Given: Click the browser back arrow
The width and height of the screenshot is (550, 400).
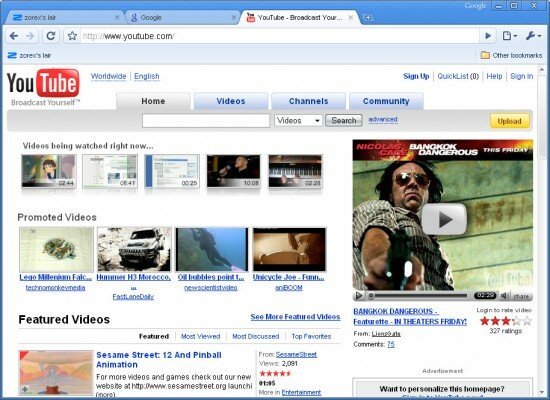Looking at the screenshot, I should 14,36.
